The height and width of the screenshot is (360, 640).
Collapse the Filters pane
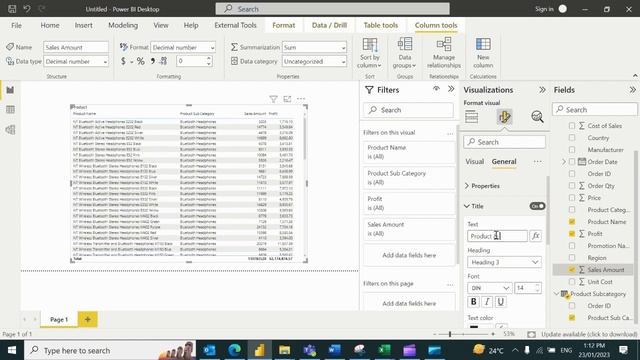point(451,89)
